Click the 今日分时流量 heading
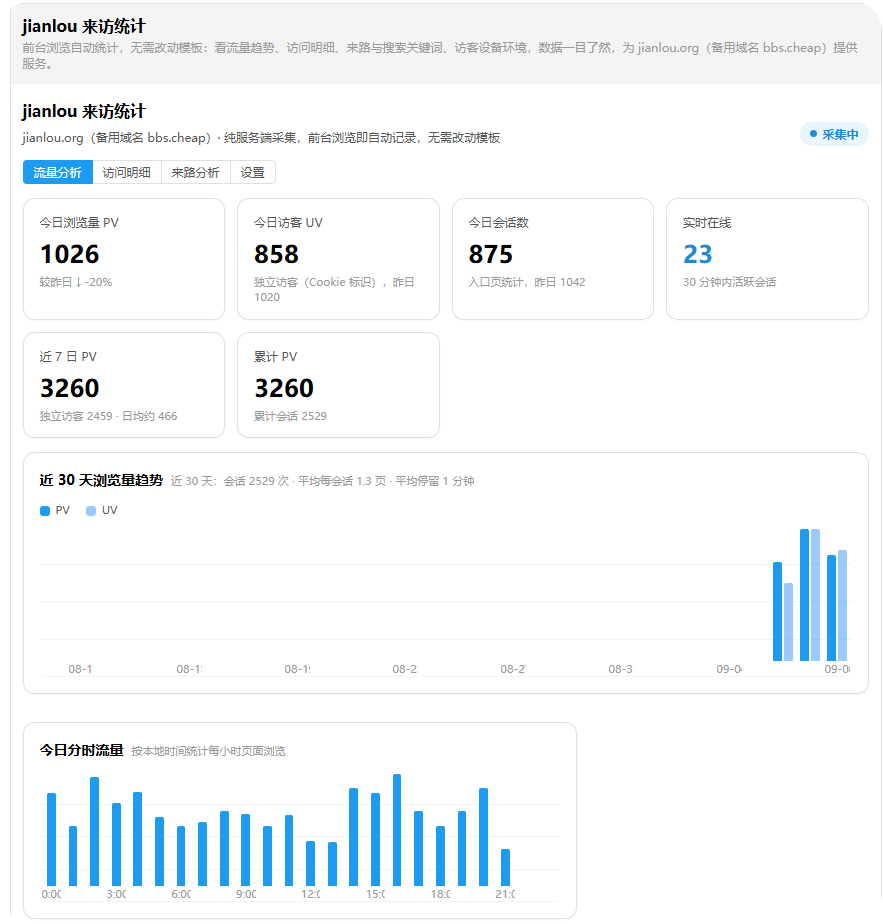The width and height of the screenshot is (883, 924). (x=81, y=750)
